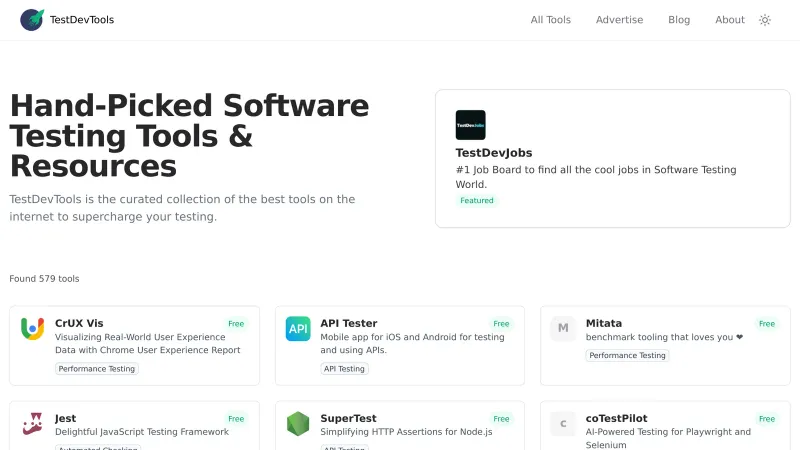Viewport: 800px width, 450px height.
Task: Select the Featured badge on TestDevJobs
Action: click(477, 200)
